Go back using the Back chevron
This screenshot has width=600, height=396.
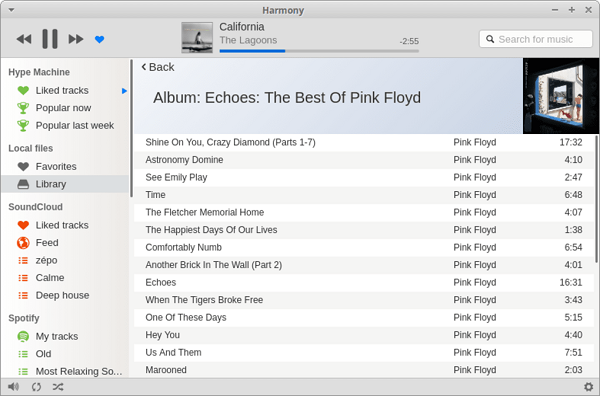158,67
